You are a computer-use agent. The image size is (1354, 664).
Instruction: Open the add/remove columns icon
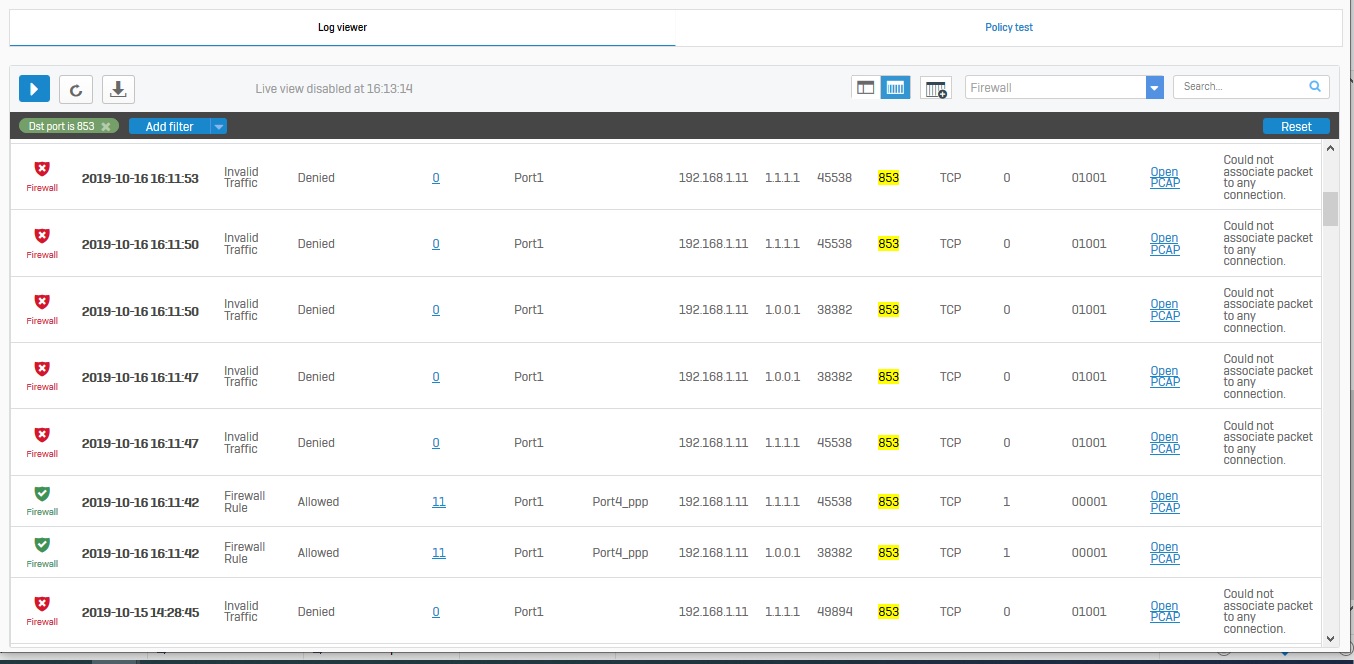(x=936, y=89)
